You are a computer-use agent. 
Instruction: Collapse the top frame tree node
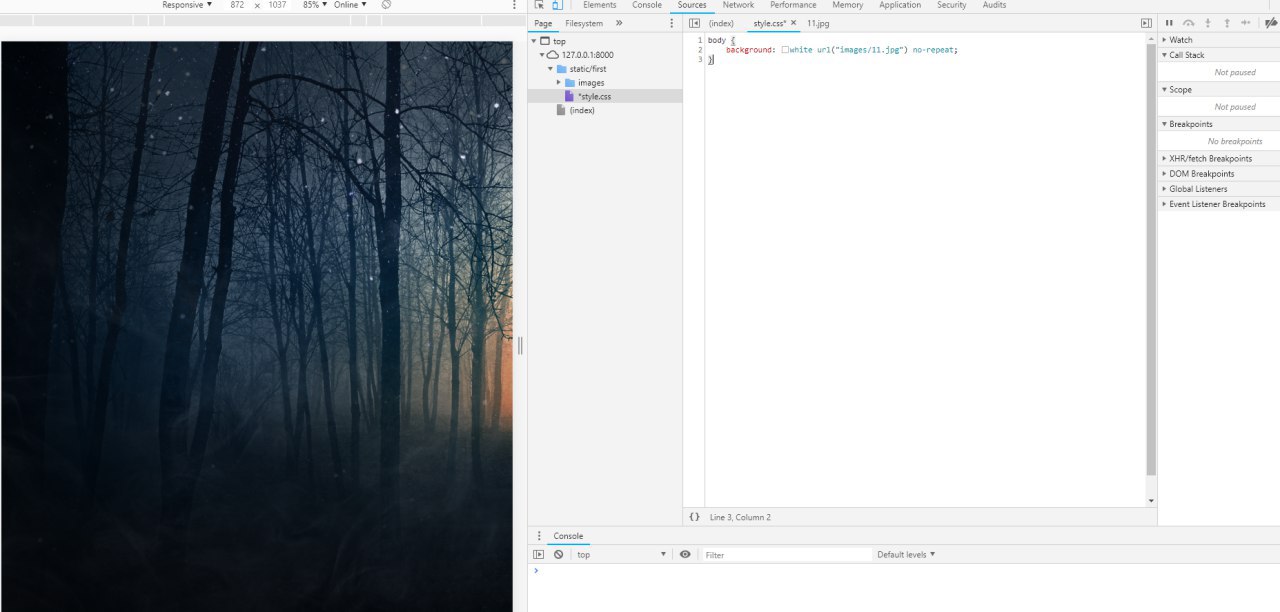[x=532, y=41]
